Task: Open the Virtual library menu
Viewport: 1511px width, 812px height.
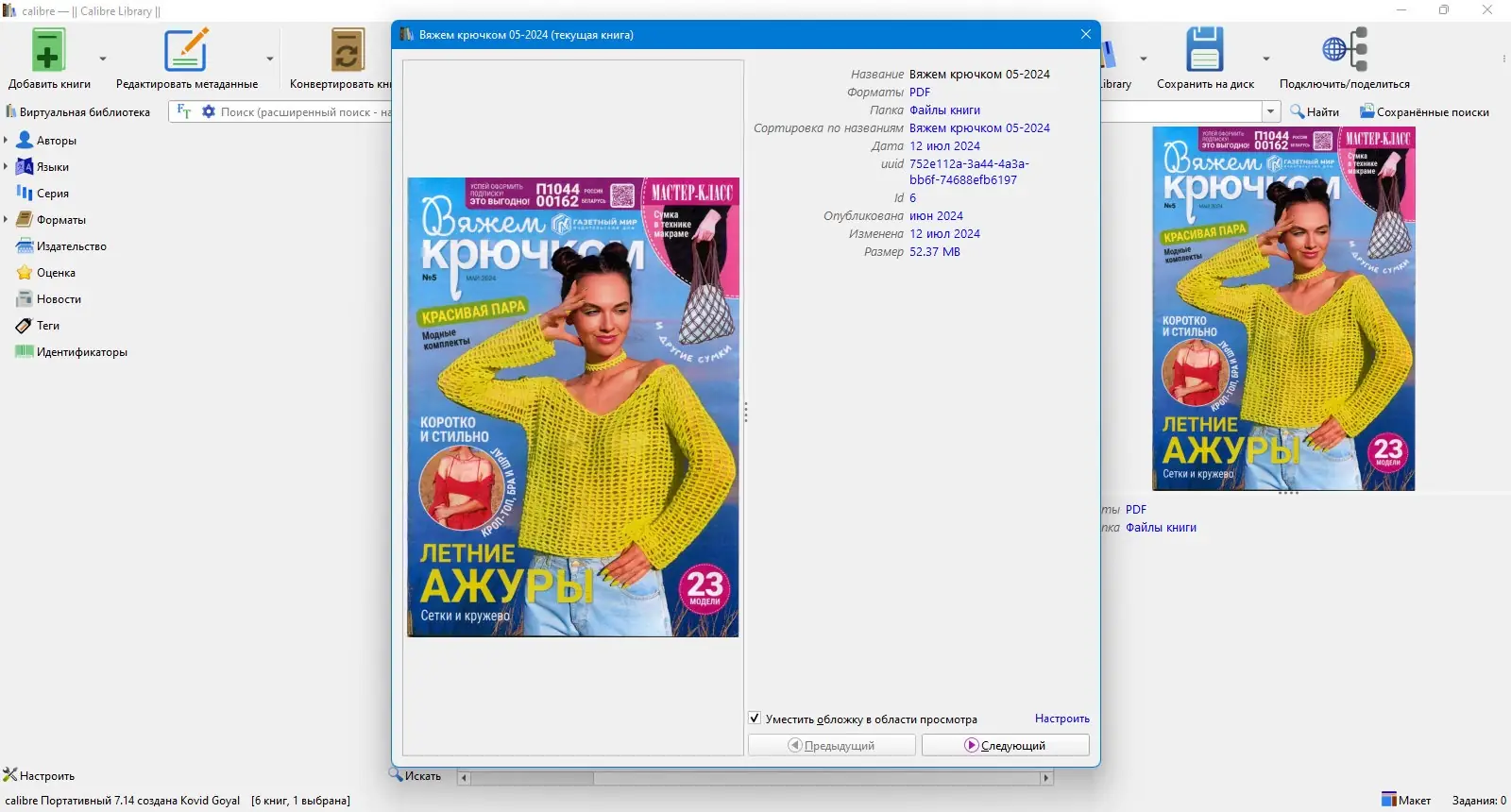Action: pos(77,112)
